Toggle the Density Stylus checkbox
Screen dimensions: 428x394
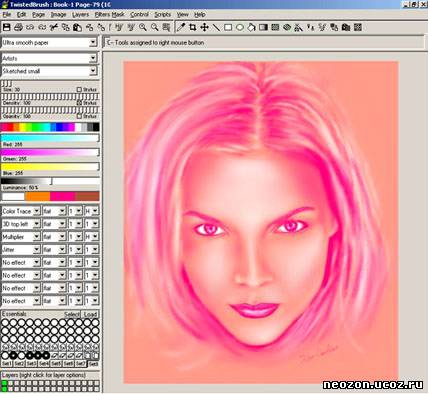79,103
